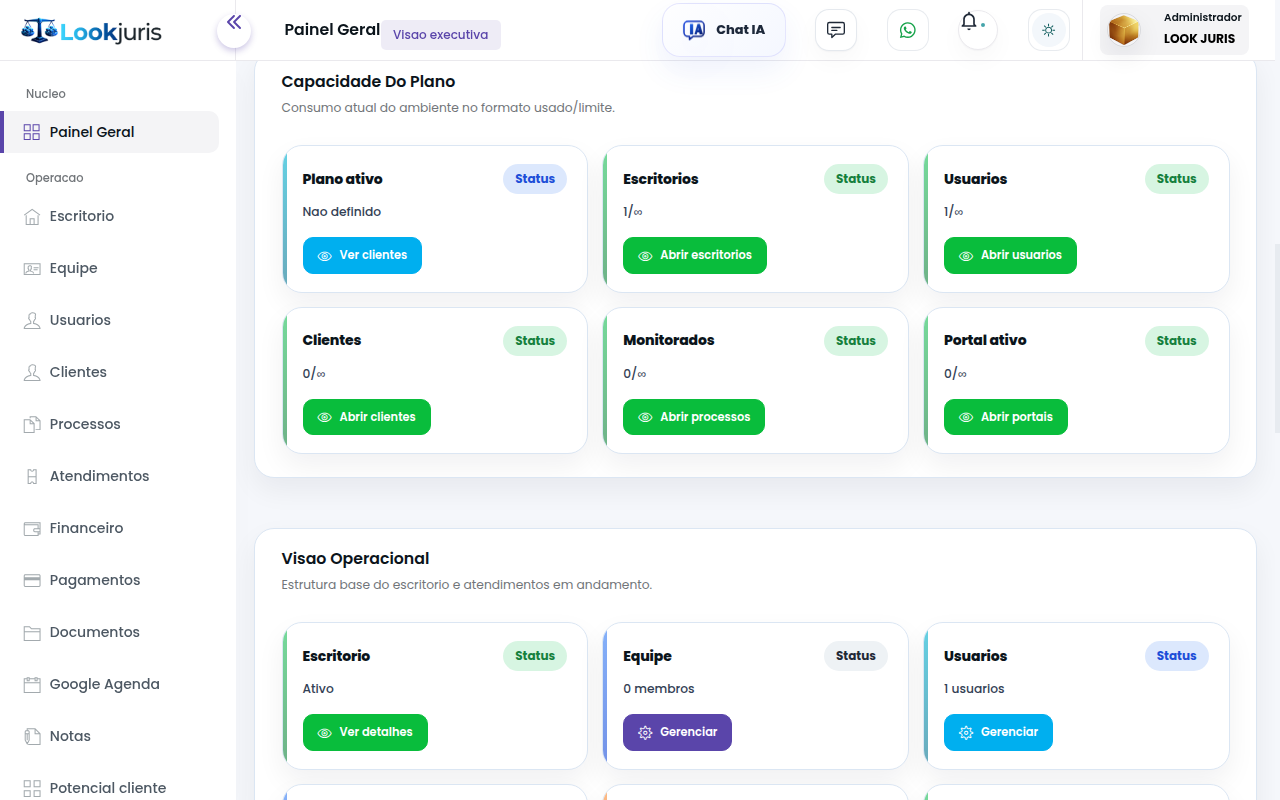This screenshot has width=1280, height=800.
Task: Toggle light/dark theme sun icon
Action: pos(1048,30)
